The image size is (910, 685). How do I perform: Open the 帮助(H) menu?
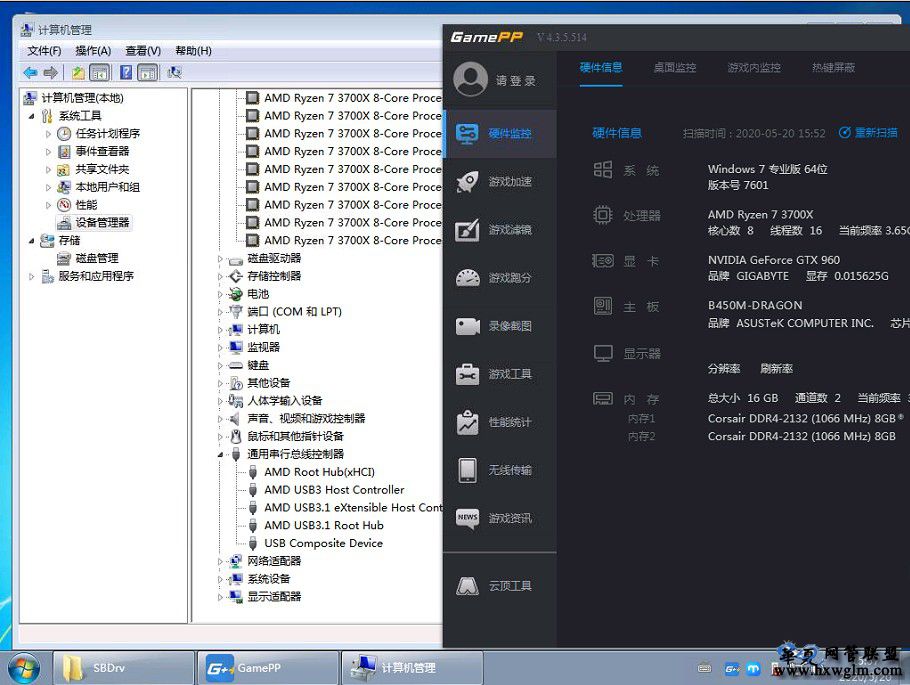pos(193,51)
